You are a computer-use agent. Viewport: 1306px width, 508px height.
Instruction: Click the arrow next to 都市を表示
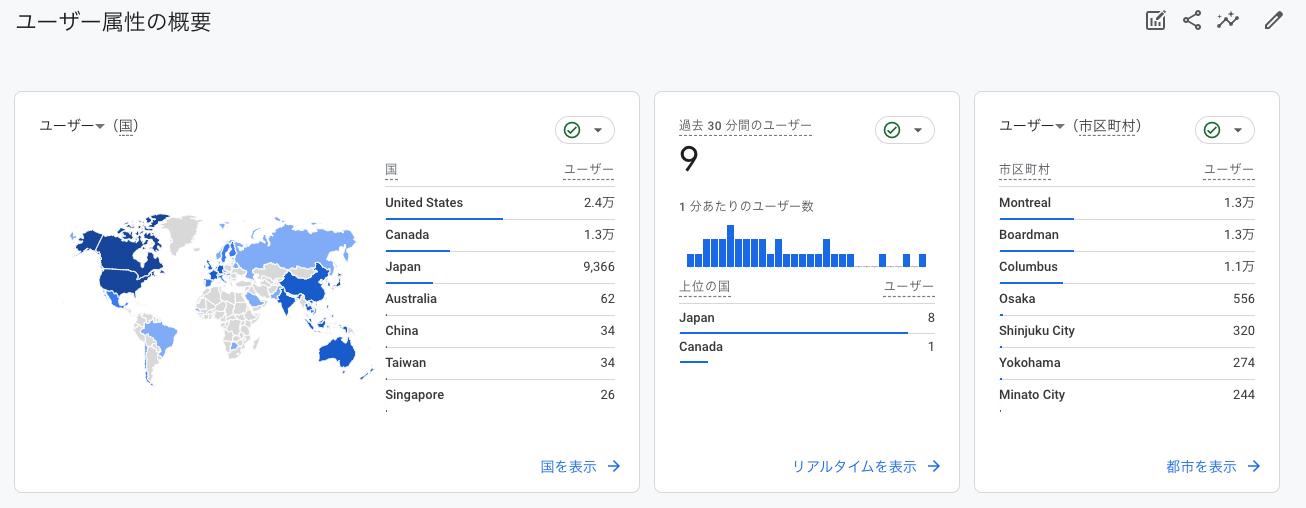pos(1254,466)
